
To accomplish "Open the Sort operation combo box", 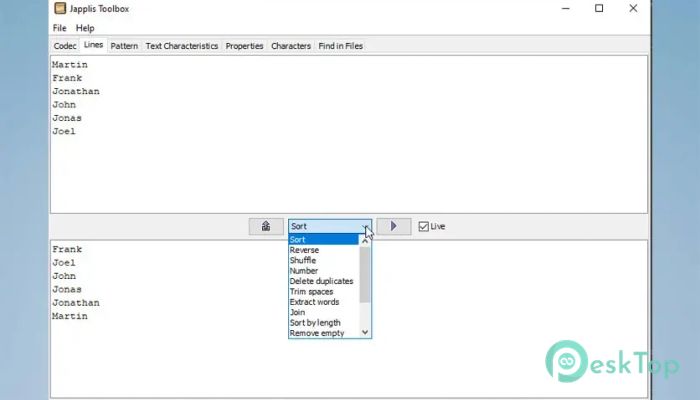I will (x=330, y=226).
